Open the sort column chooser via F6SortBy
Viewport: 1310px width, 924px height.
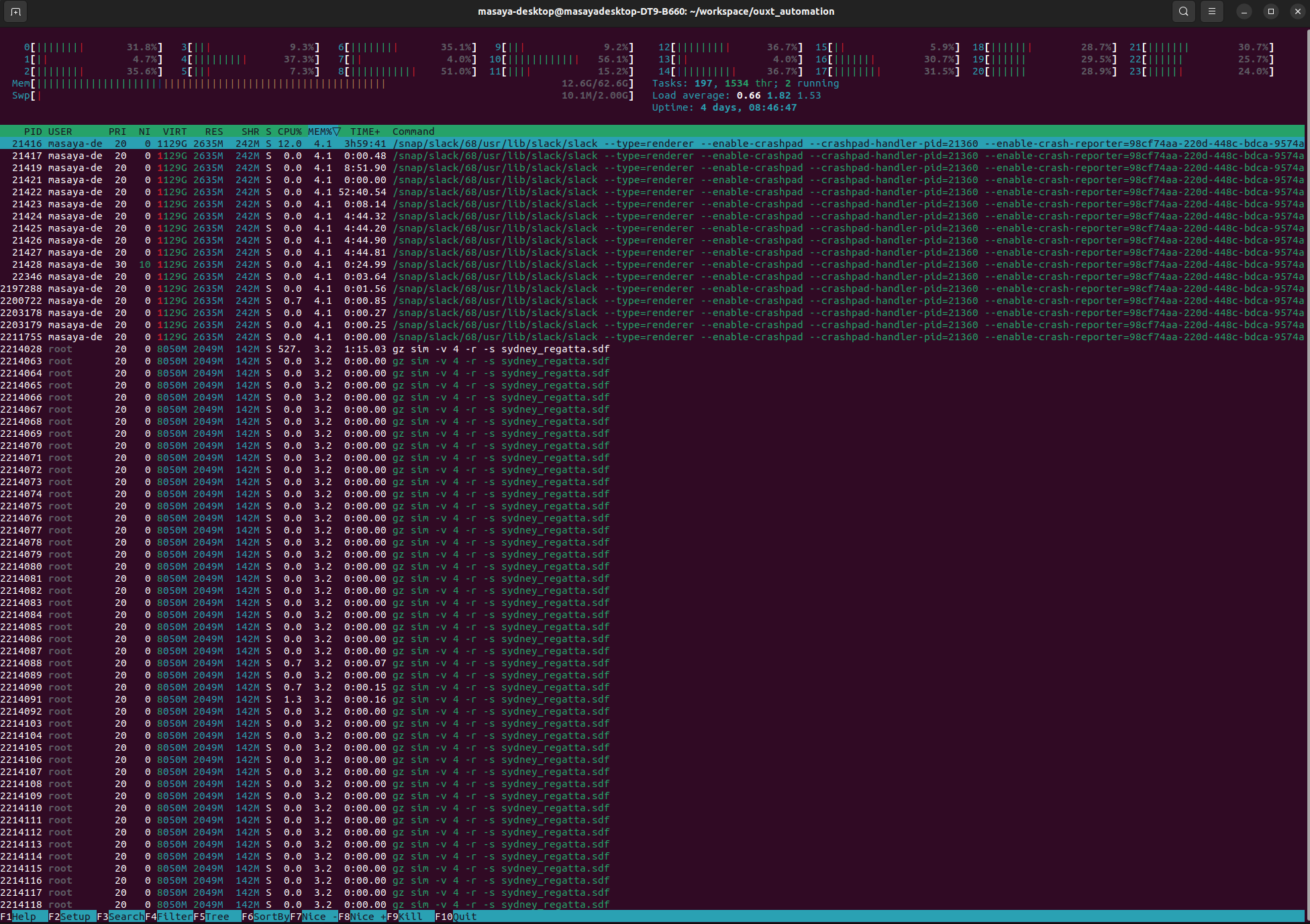(x=265, y=916)
